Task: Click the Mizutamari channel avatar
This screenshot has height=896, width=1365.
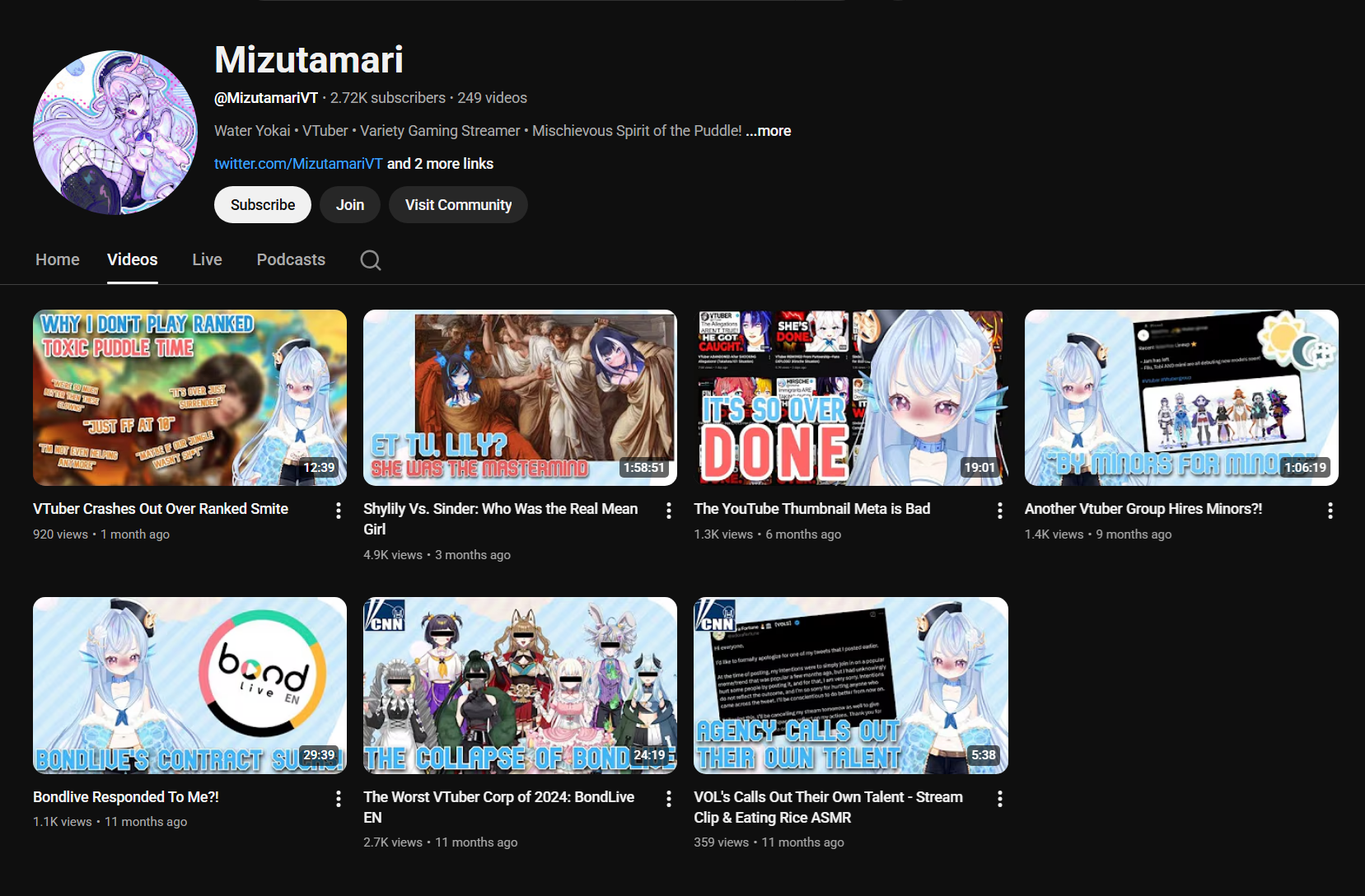Action: pyautogui.click(x=115, y=133)
